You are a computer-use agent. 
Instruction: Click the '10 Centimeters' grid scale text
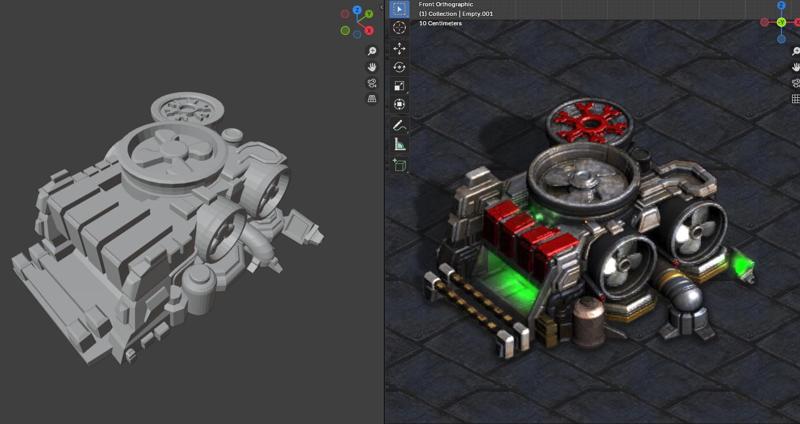[440, 23]
